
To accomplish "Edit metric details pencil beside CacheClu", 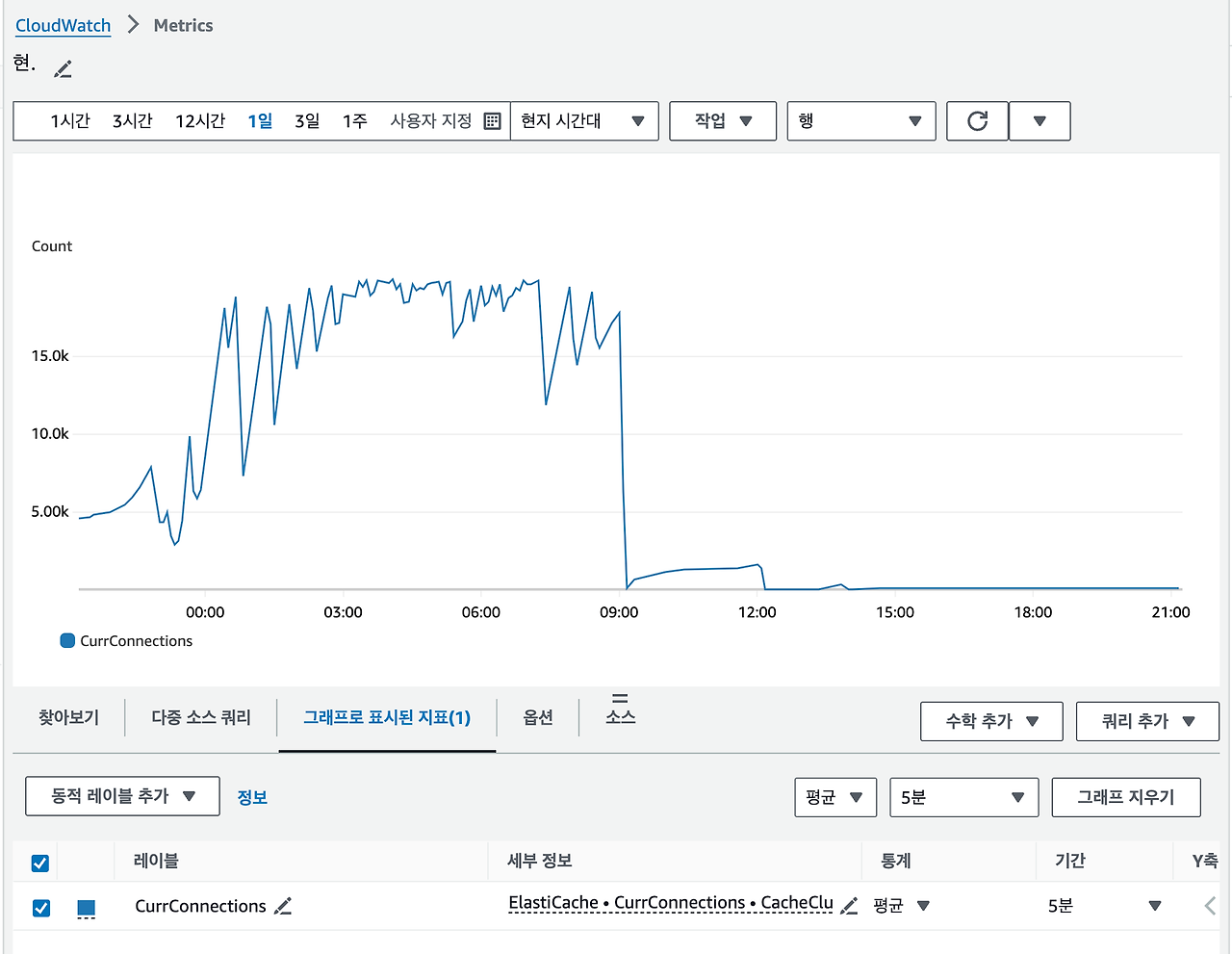I will tap(849, 906).
